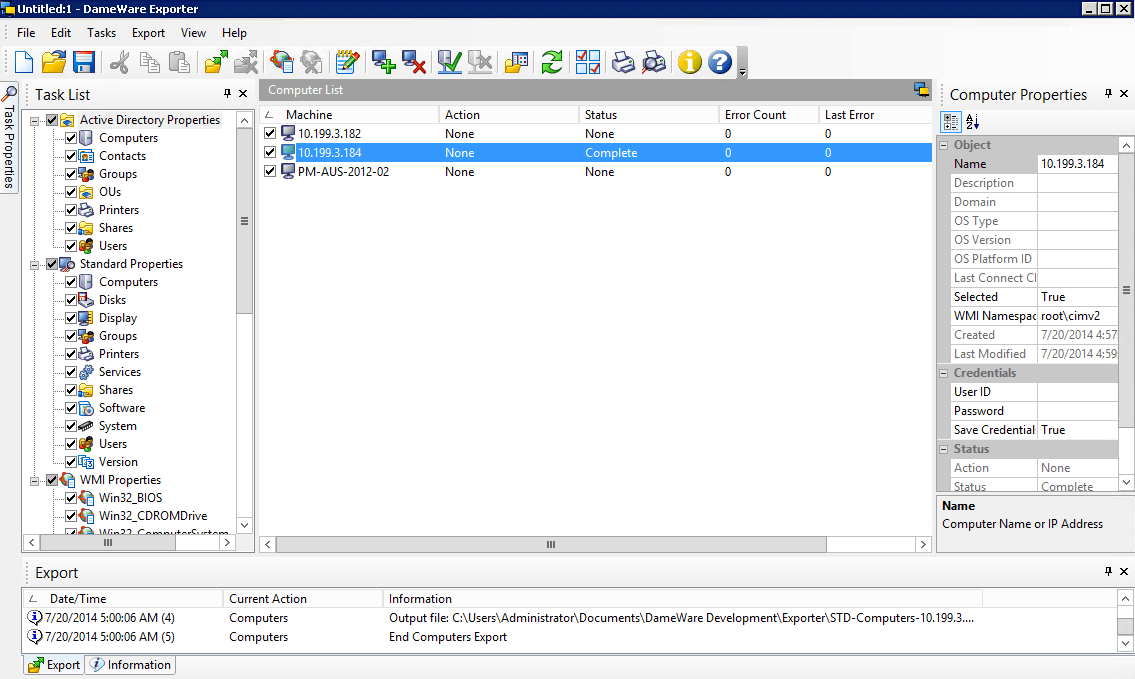Open the File menu
Screen dimensions: 1135x679
(x=26, y=33)
